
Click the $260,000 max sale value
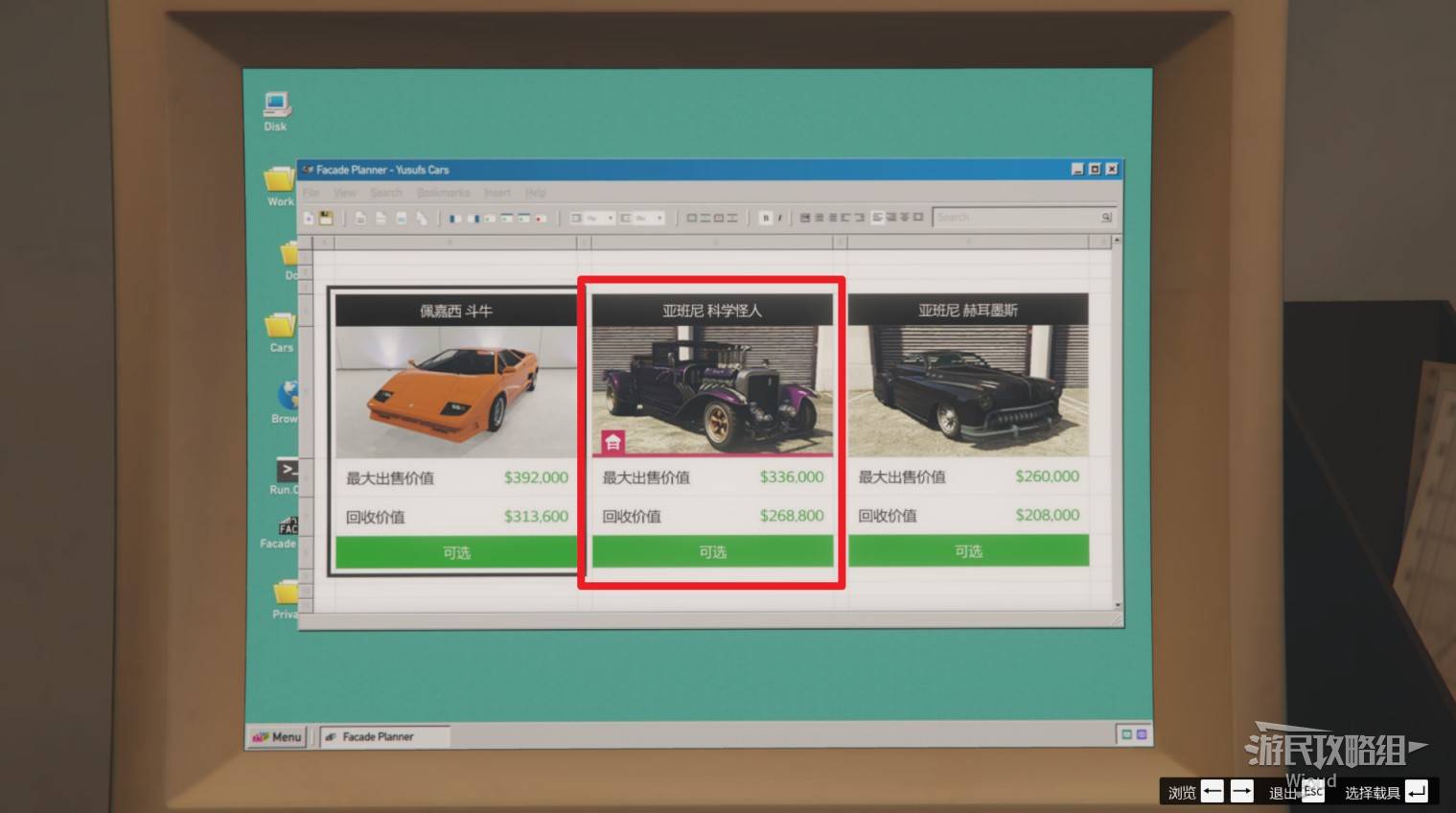1048,476
